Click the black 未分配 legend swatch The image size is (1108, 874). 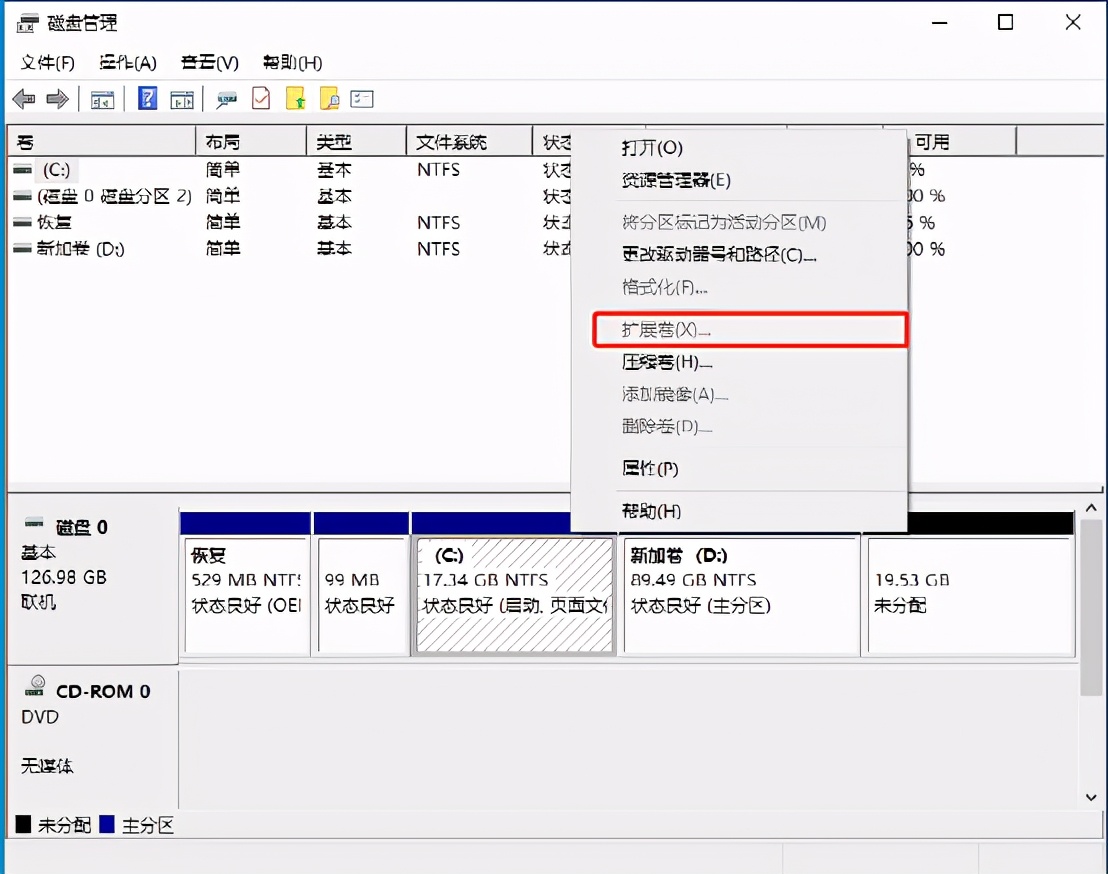[x=23, y=824]
